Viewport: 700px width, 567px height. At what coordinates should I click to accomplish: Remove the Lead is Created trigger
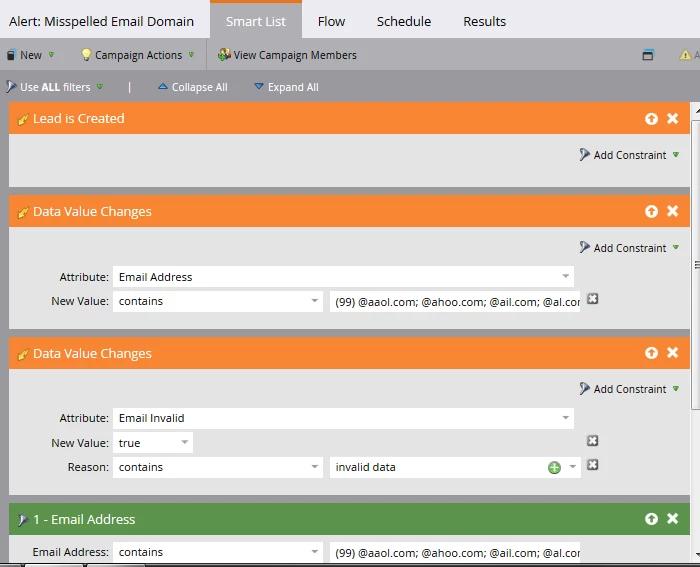click(672, 118)
